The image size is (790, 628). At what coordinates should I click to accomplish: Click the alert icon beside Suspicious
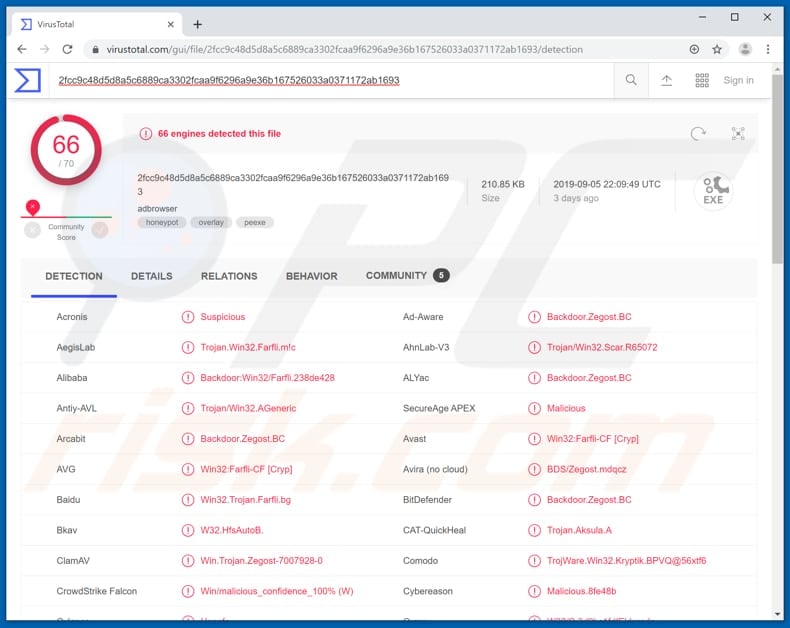click(188, 317)
